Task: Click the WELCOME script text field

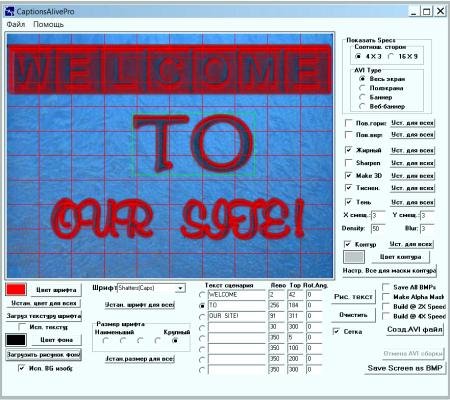Action: pyautogui.click(x=236, y=295)
